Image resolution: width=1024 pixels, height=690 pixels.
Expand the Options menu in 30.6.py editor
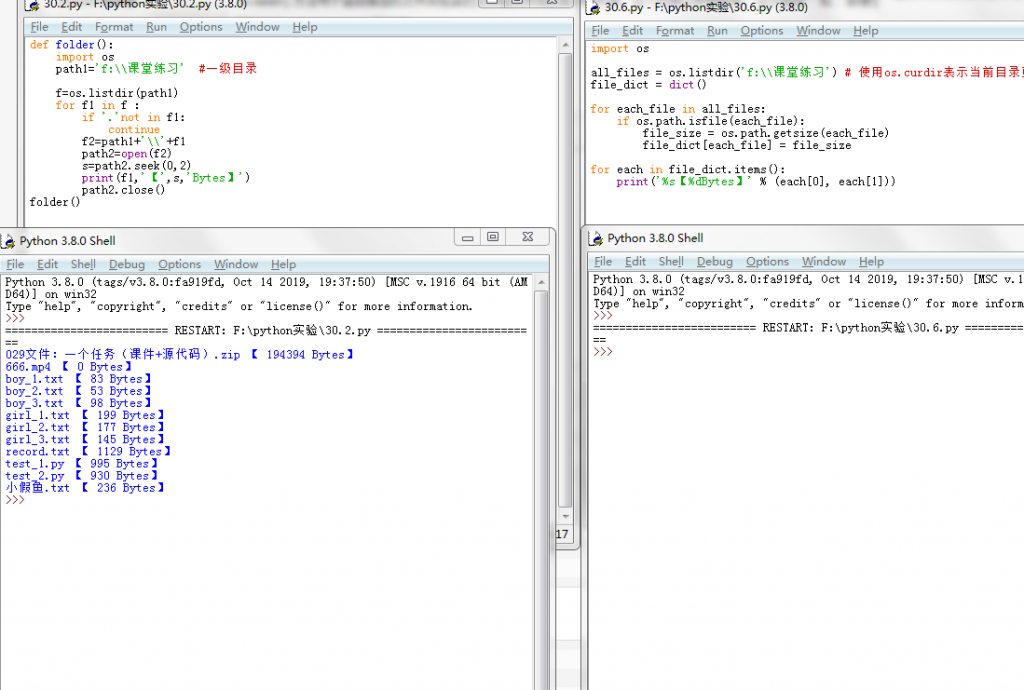click(x=761, y=31)
